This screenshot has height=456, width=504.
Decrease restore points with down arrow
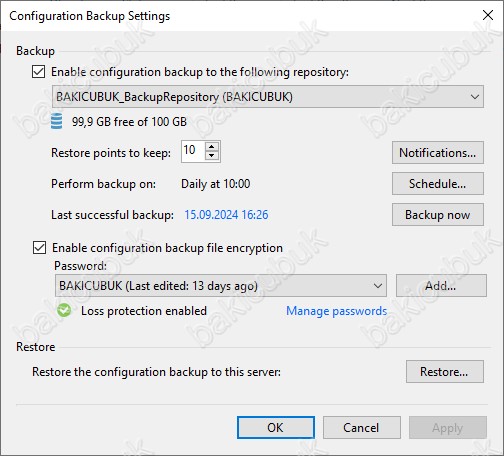pyautogui.click(x=212, y=156)
